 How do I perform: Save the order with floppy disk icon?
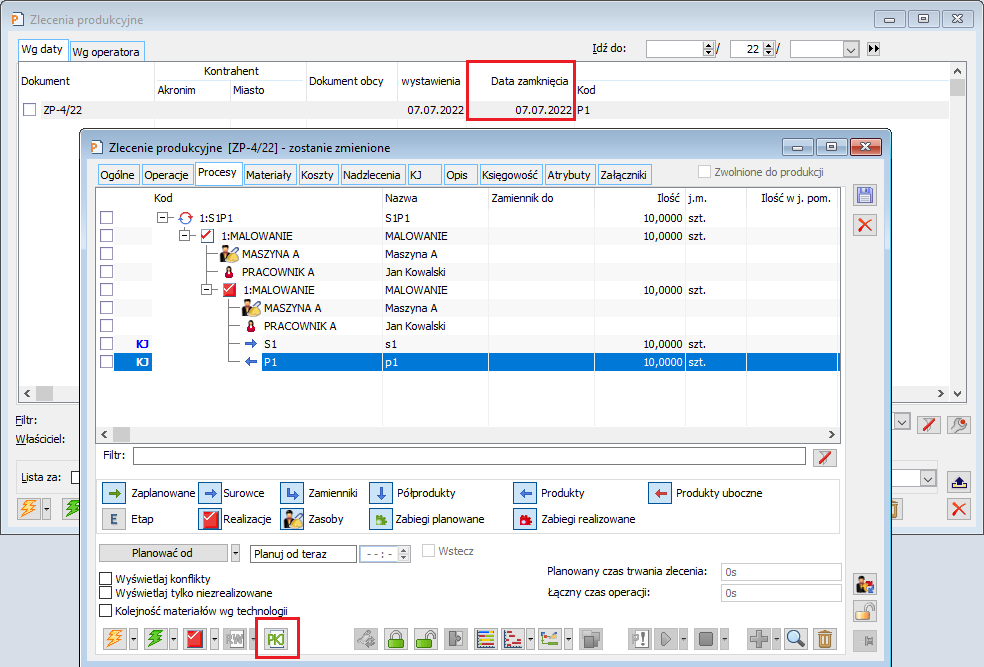[x=866, y=196]
